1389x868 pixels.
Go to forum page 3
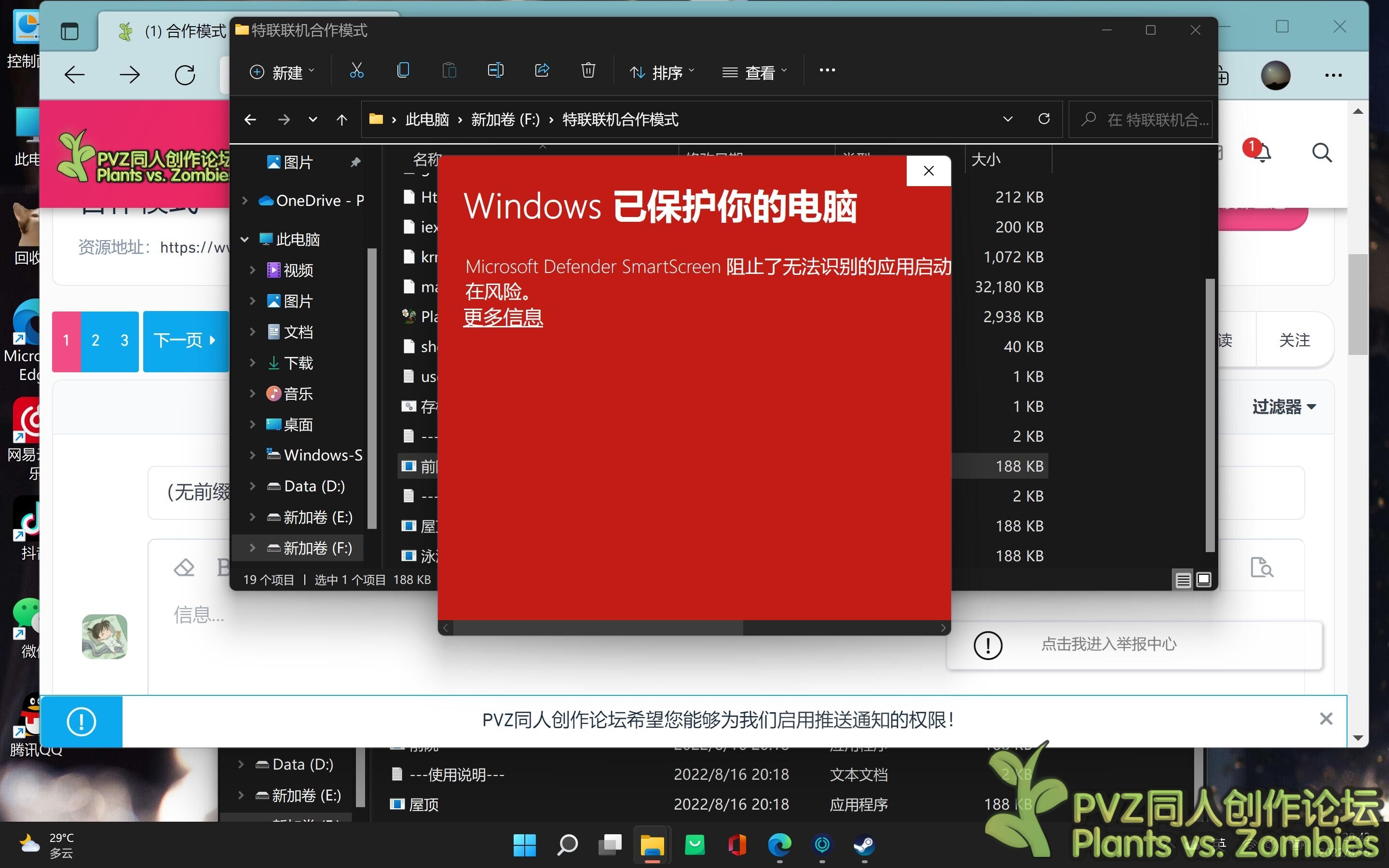[x=124, y=340]
